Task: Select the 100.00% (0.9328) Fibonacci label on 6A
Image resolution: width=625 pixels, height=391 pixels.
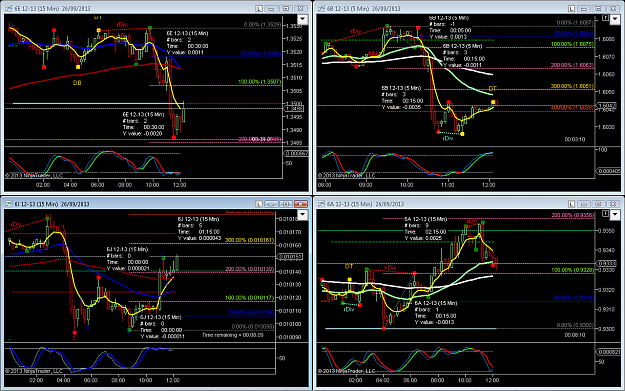Action: click(572, 270)
